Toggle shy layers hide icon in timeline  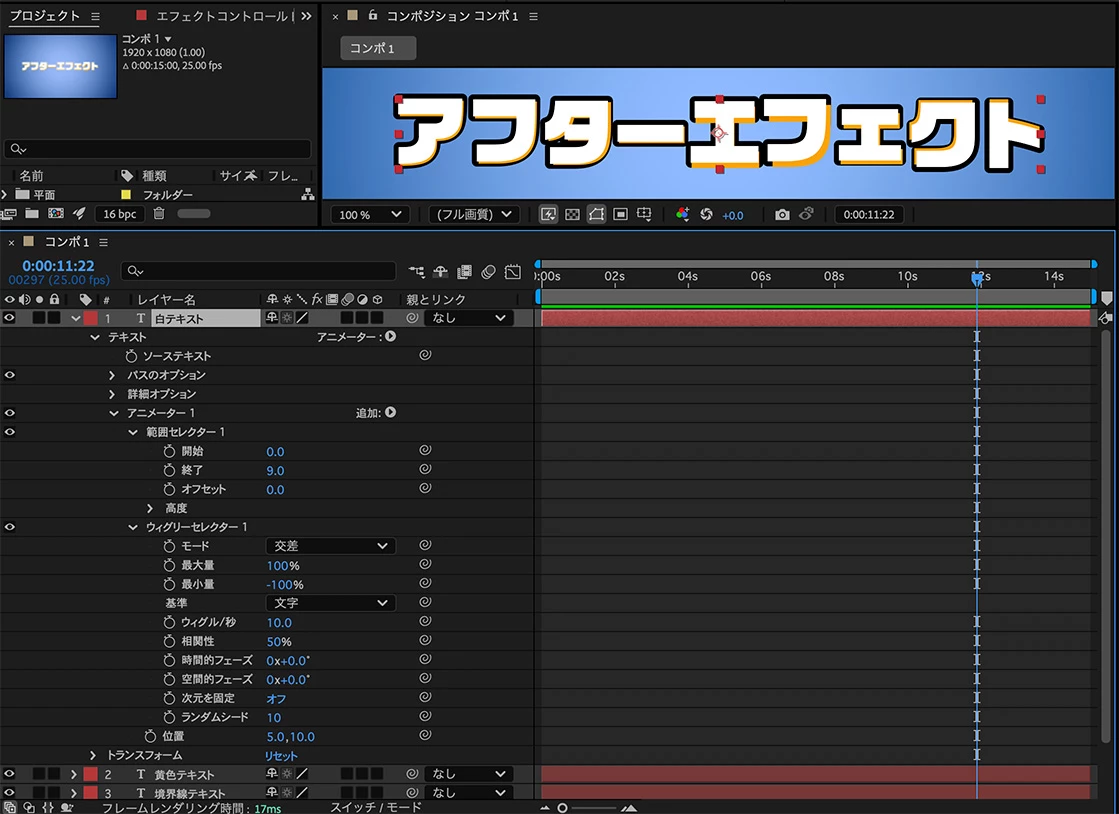pos(440,272)
